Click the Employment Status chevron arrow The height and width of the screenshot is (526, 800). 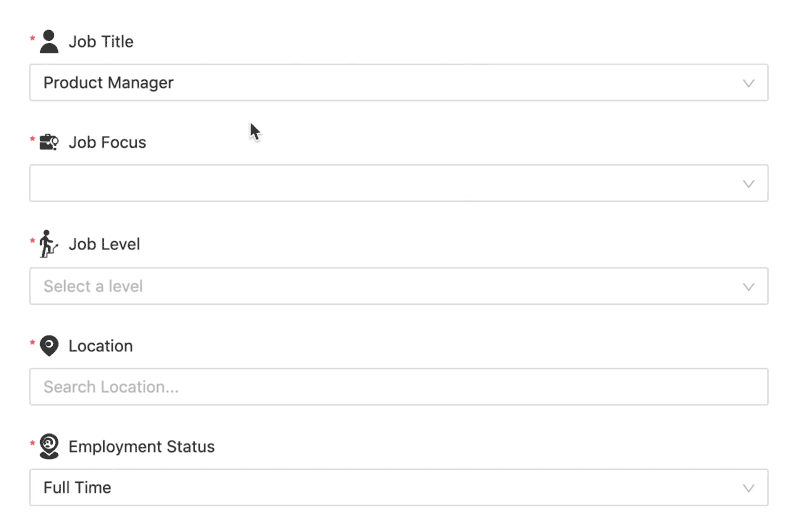click(748, 488)
